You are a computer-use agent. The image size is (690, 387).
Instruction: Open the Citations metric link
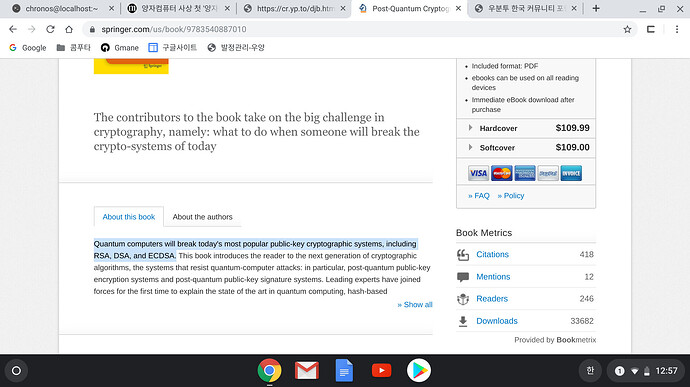[x=492, y=254]
